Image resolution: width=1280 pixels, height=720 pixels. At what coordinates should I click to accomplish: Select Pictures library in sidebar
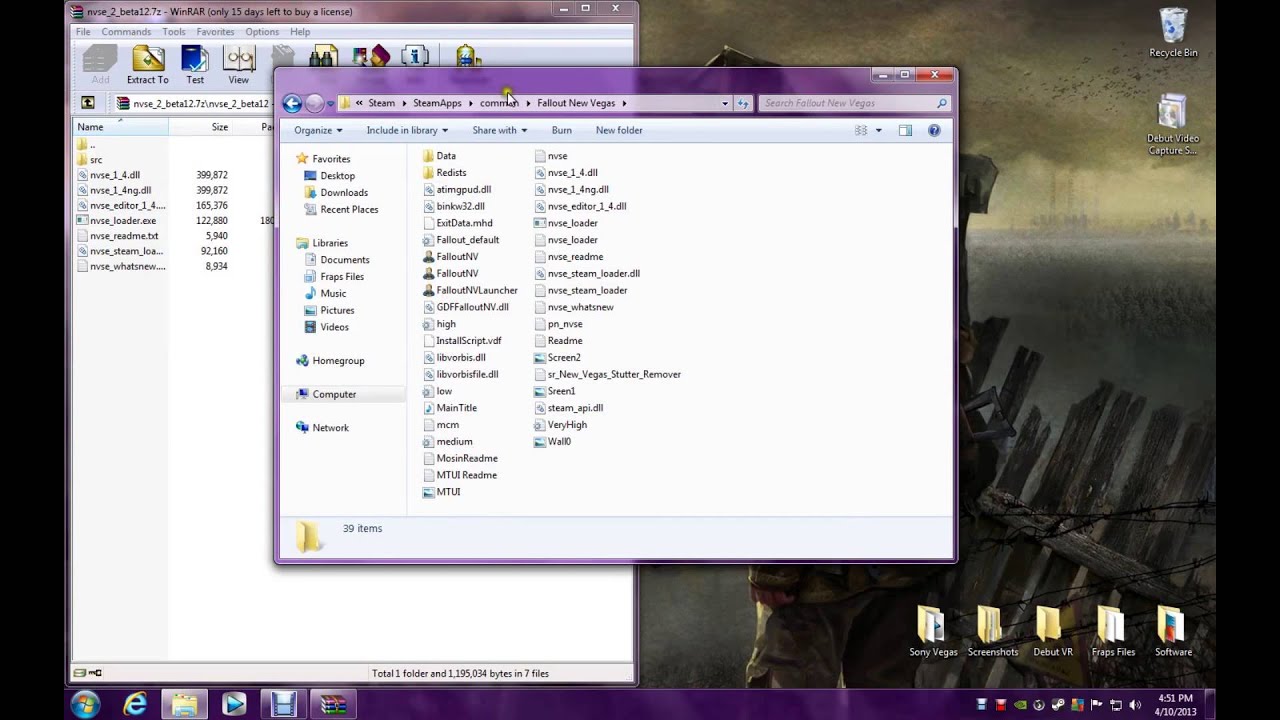(x=329, y=311)
